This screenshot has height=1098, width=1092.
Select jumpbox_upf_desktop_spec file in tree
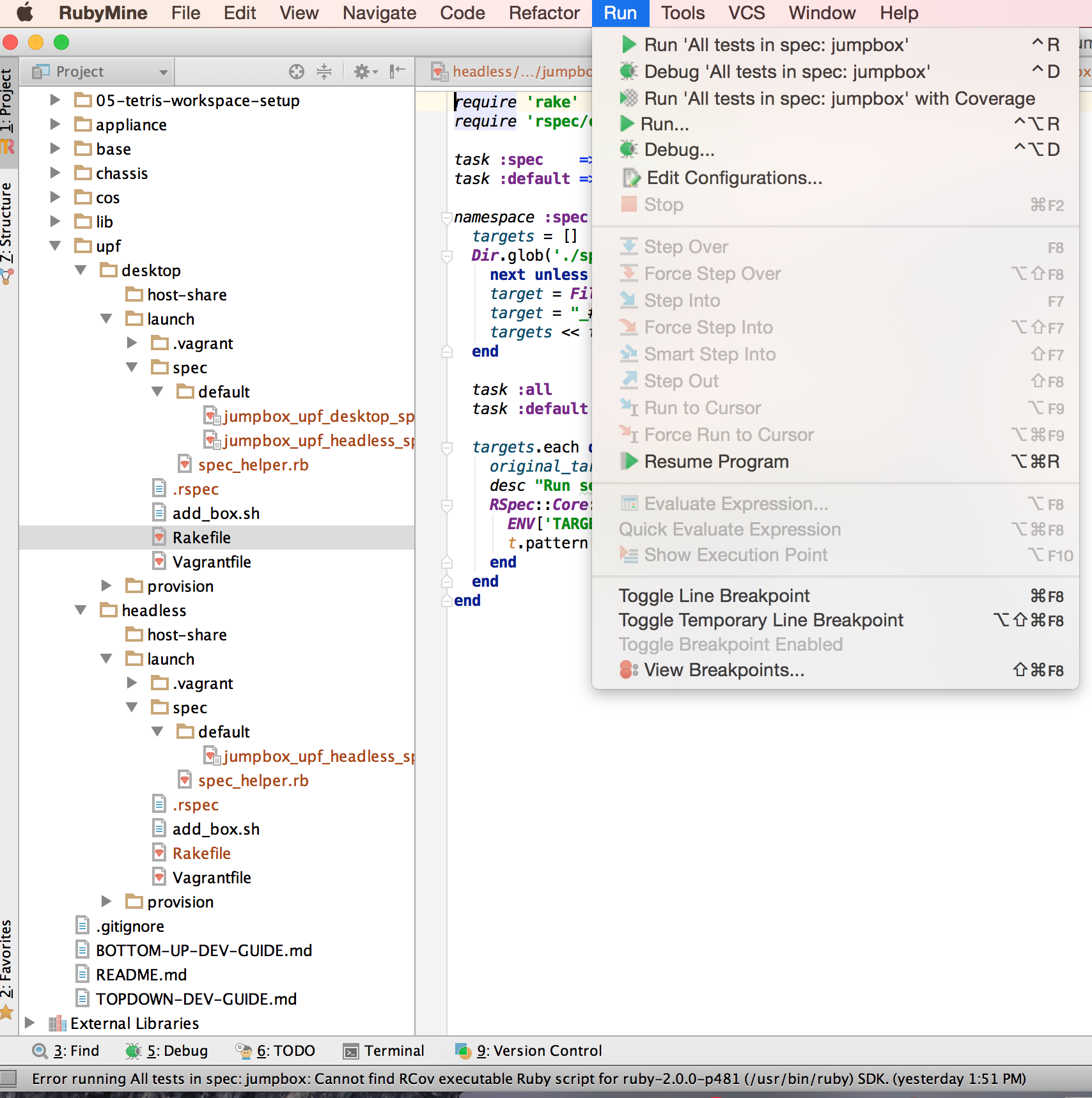(318, 416)
